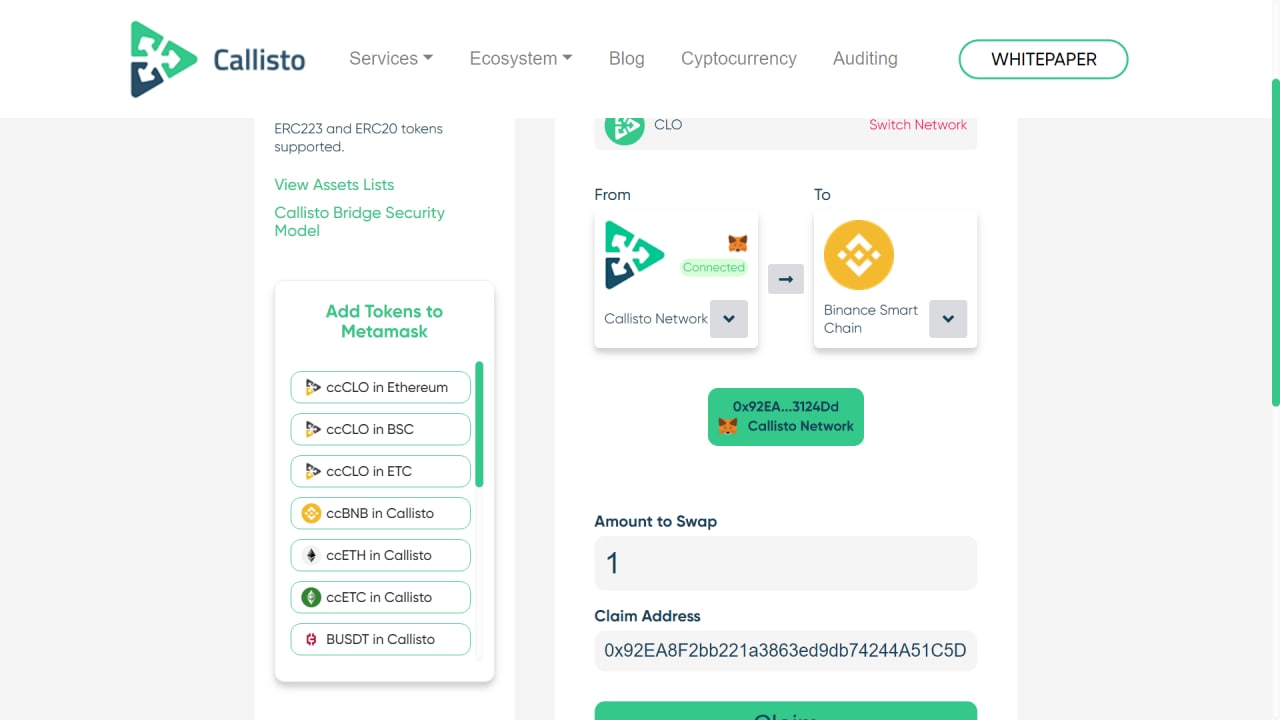Add ccBNB in Callisto to Metamask
The image size is (1280, 720).
[x=380, y=513]
